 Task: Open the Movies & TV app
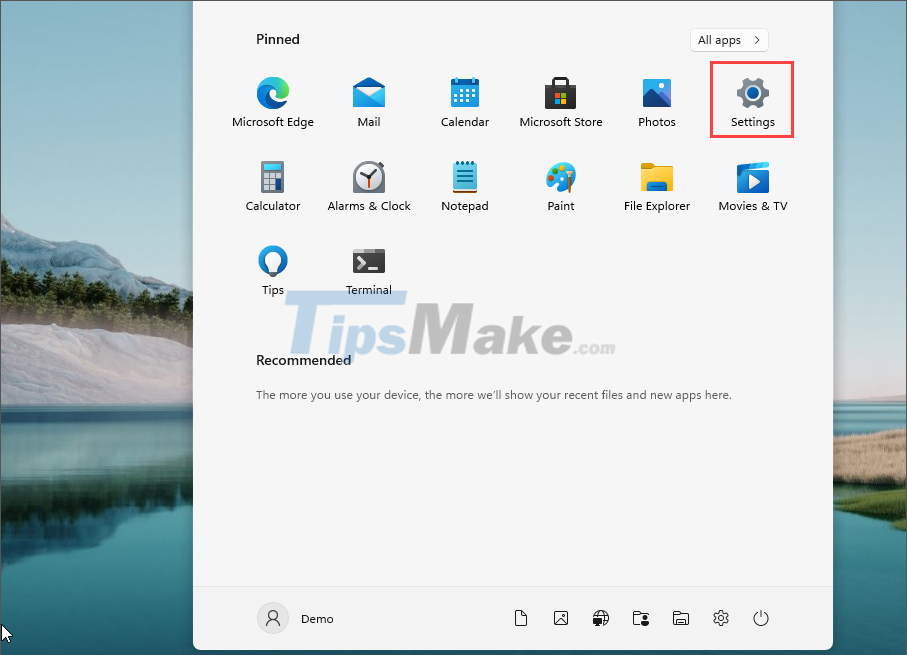(752, 184)
